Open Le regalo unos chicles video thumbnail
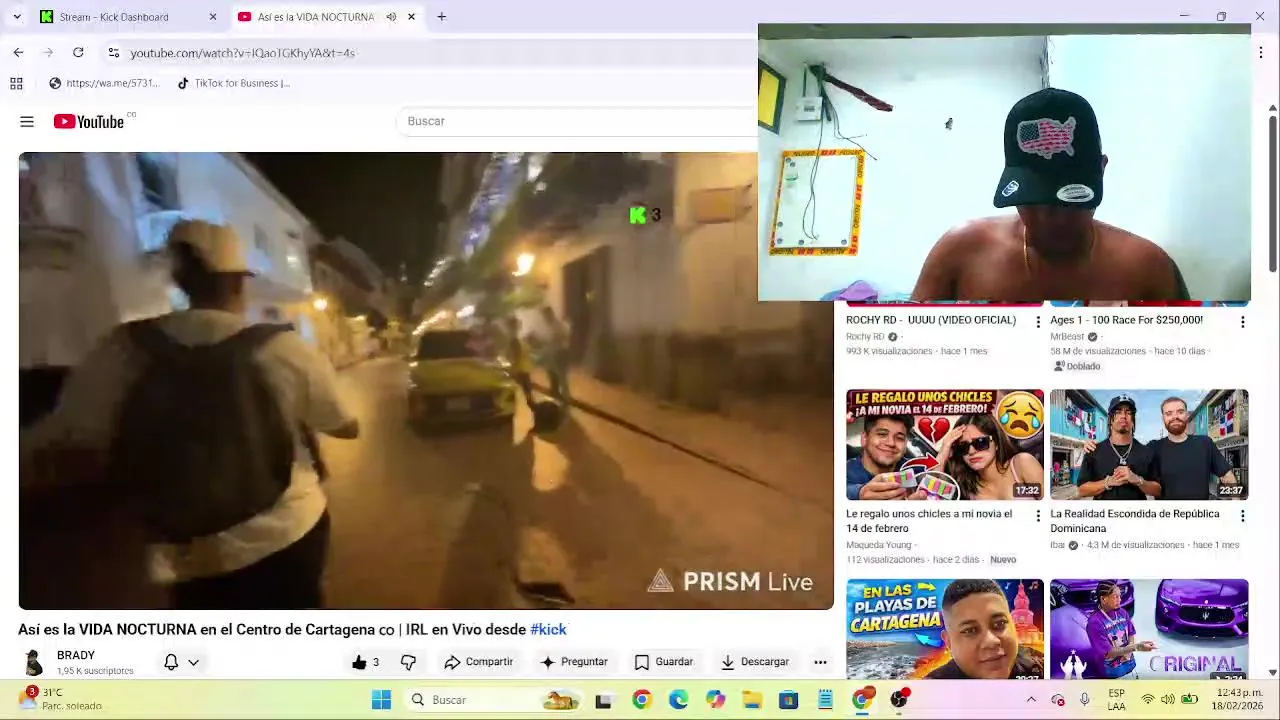Viewport: 1280px width, 720px height. pos(945,445)
